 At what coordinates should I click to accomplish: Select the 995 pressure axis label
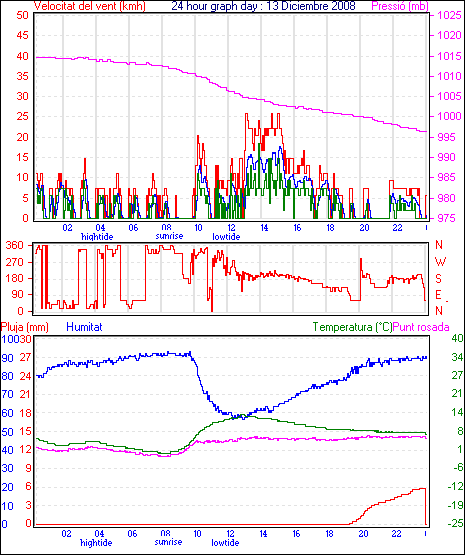[x=446, y=137]
